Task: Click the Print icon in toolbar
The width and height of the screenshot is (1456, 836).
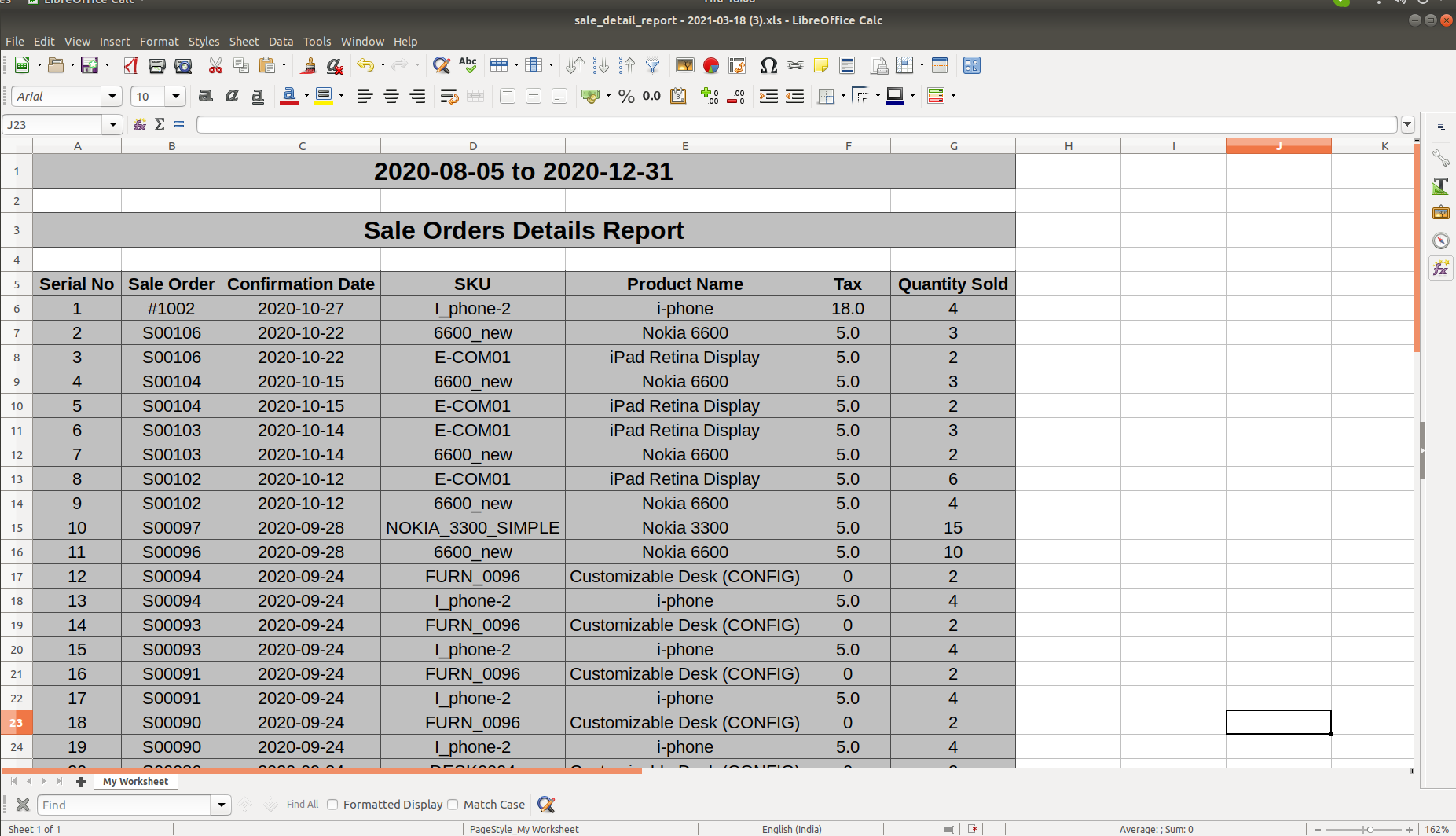Action: point(156,66)
